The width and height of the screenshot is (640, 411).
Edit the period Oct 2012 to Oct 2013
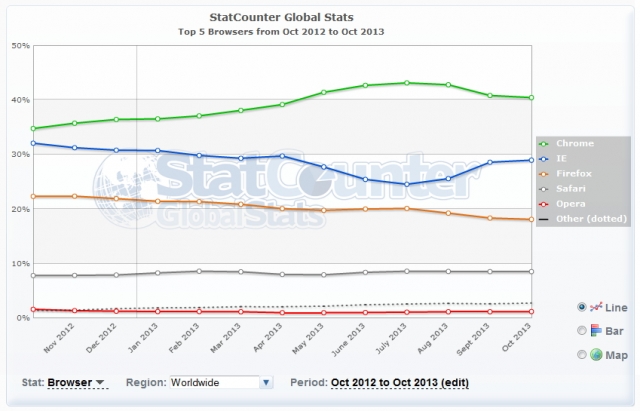pyautogui.click(x=400, y=382)
